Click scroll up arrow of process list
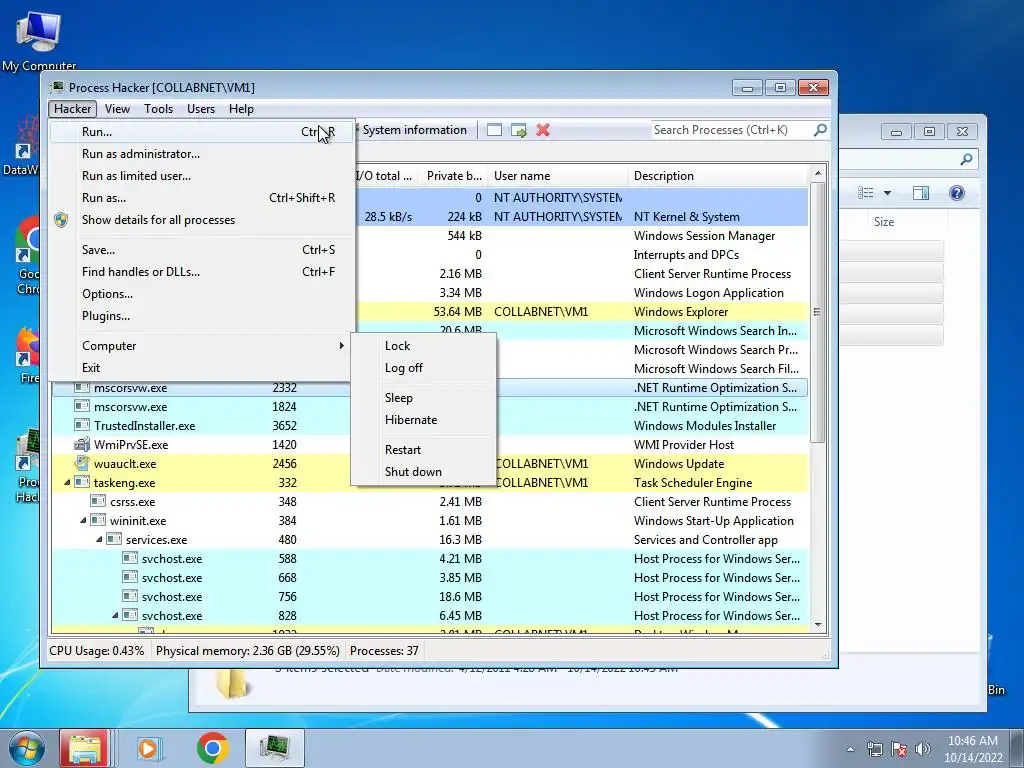This screenshot has width=1024, height=768. pyautogui.click(x=817, y=174)
